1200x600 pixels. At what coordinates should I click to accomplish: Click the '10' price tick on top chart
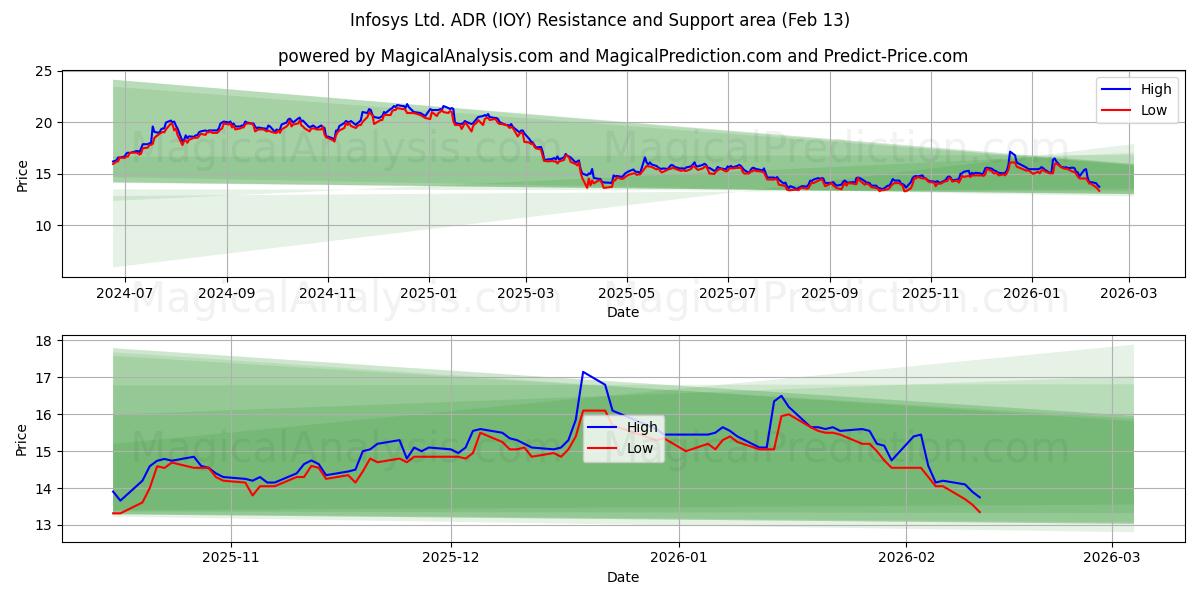[x=43, y=226]
